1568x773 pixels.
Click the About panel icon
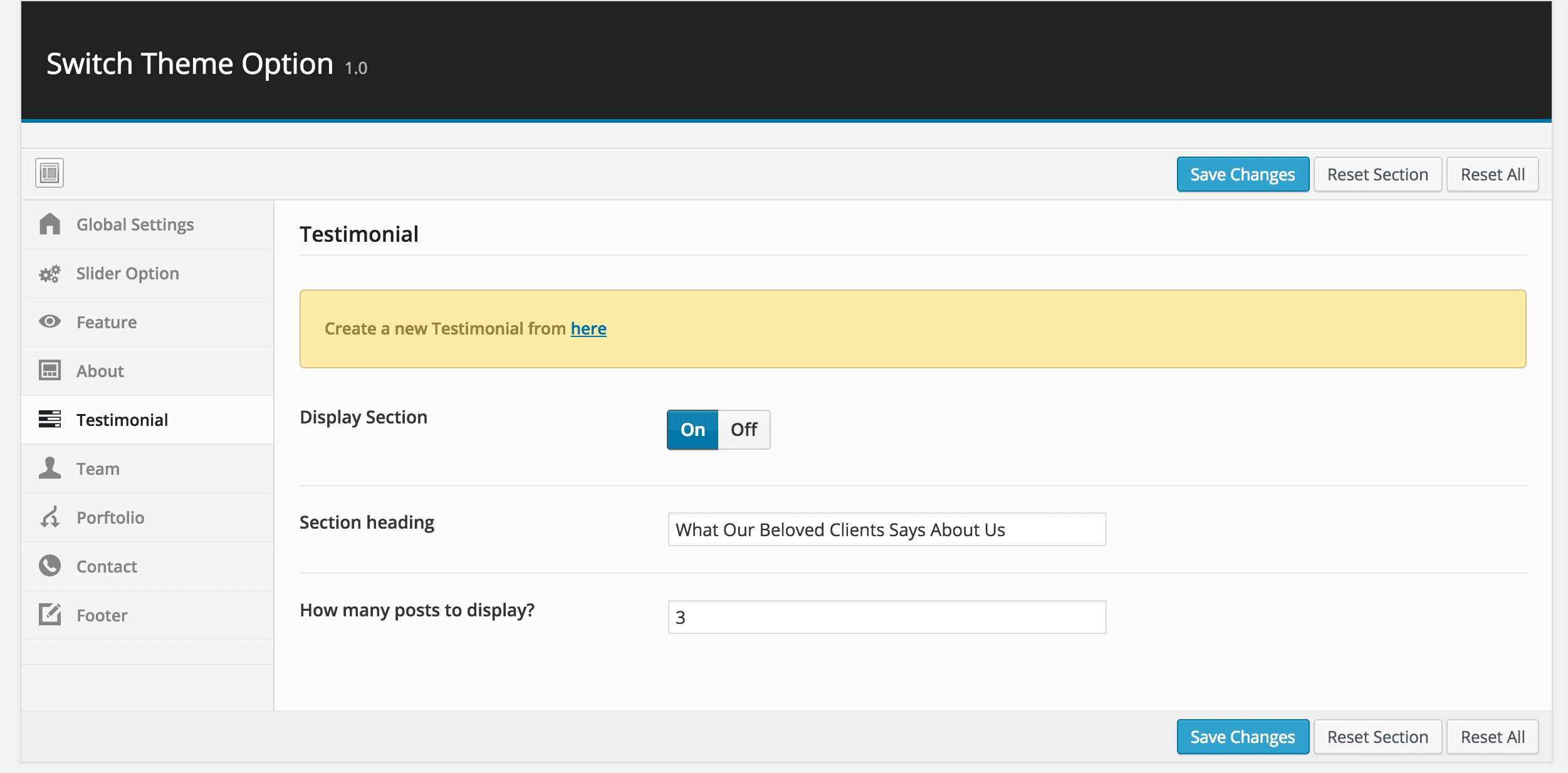(x=50, y=371)
